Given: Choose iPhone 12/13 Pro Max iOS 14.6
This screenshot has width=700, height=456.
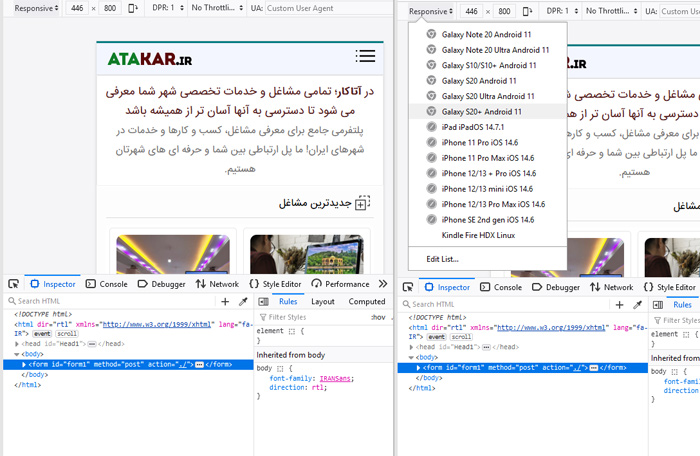Looking at the screenshot, I should coord(488,204).
